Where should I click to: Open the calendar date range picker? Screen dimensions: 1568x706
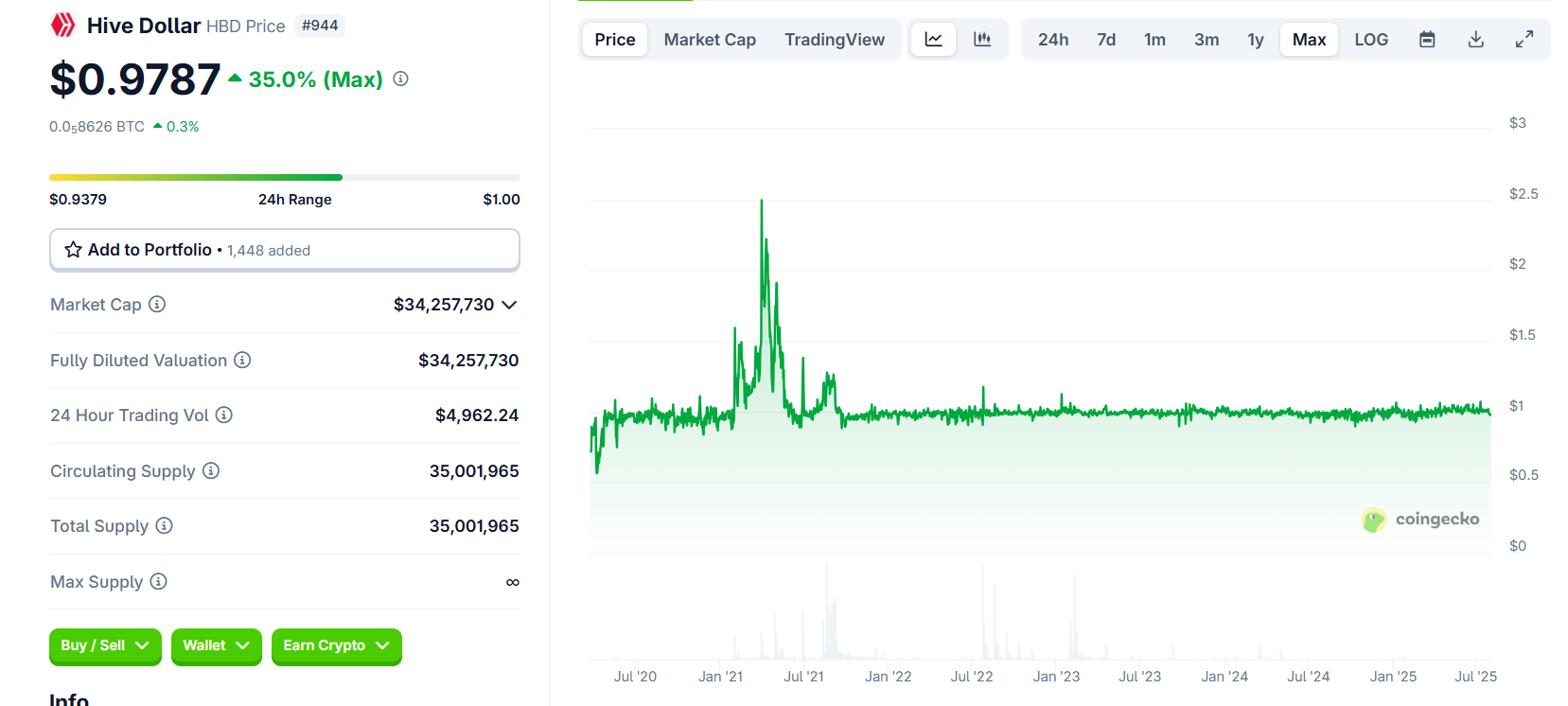point(1427,40)
